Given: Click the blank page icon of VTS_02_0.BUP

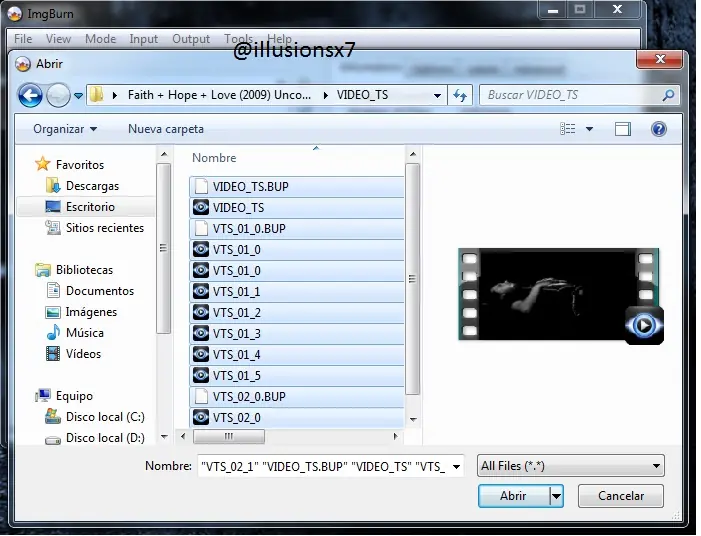Looking at the screenshot, I should [201, 397].
